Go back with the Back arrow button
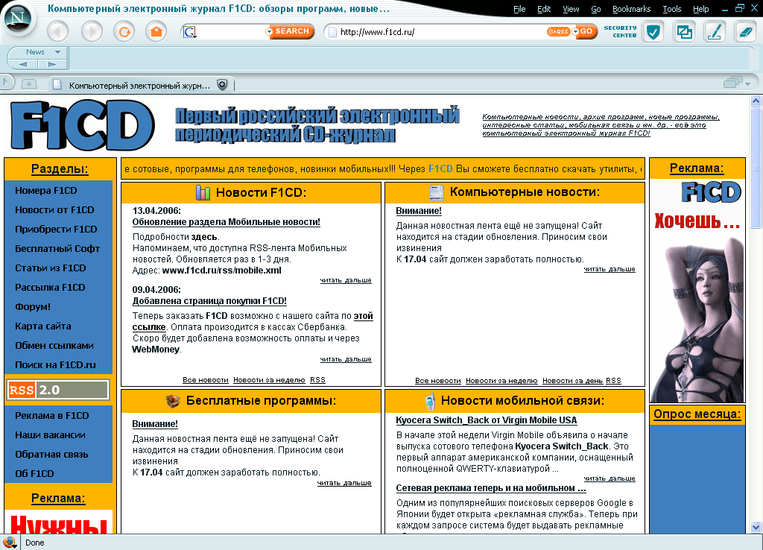This screenshot has height=550, width=763. pyautogui.click(x=58, y=32)
